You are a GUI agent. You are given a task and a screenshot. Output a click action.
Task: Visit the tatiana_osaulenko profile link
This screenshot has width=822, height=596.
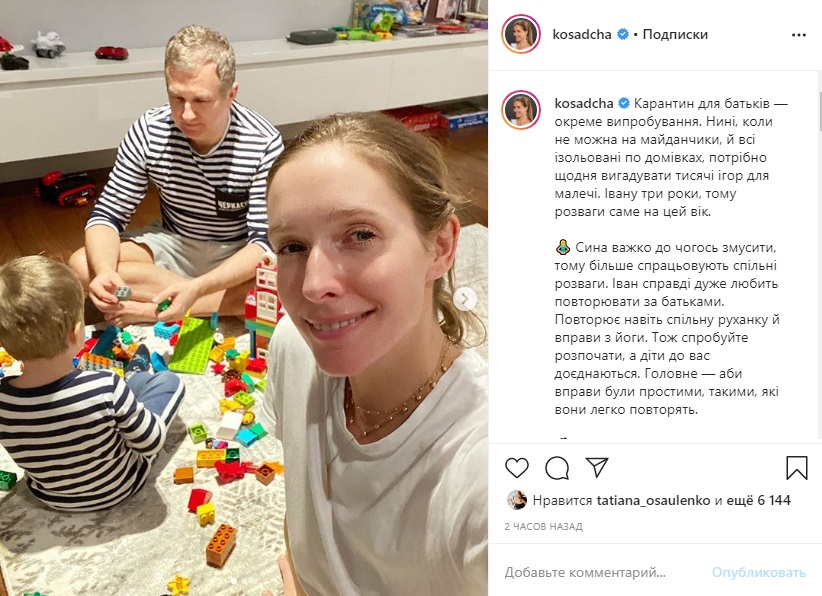pos(653,501)
